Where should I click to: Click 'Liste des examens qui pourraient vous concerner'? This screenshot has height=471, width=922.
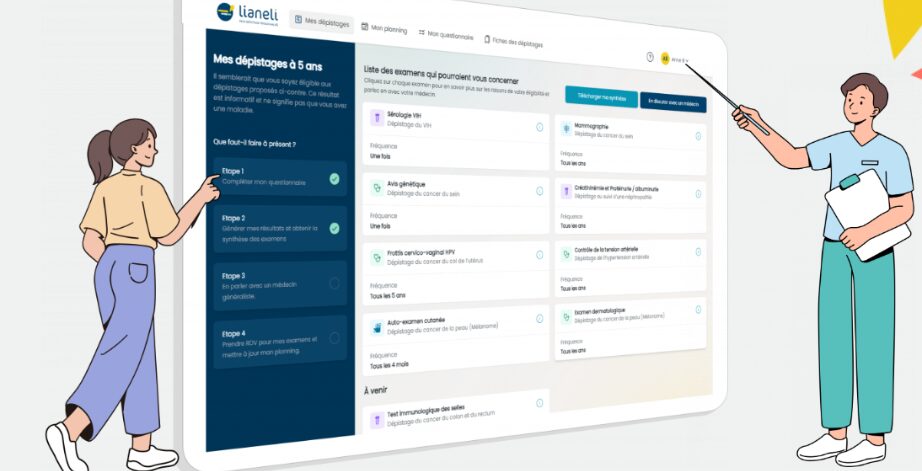[441, 75]
